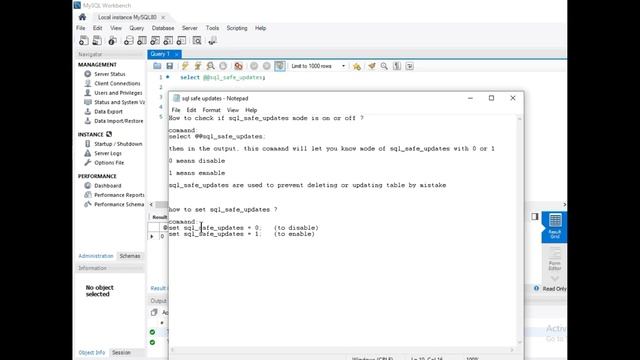Create a new function icon

pyautogui.click(x=181, y=40)
